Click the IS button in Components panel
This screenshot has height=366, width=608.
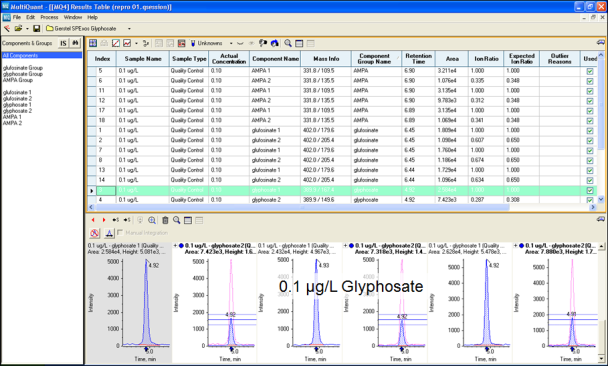tap(63, 43)
